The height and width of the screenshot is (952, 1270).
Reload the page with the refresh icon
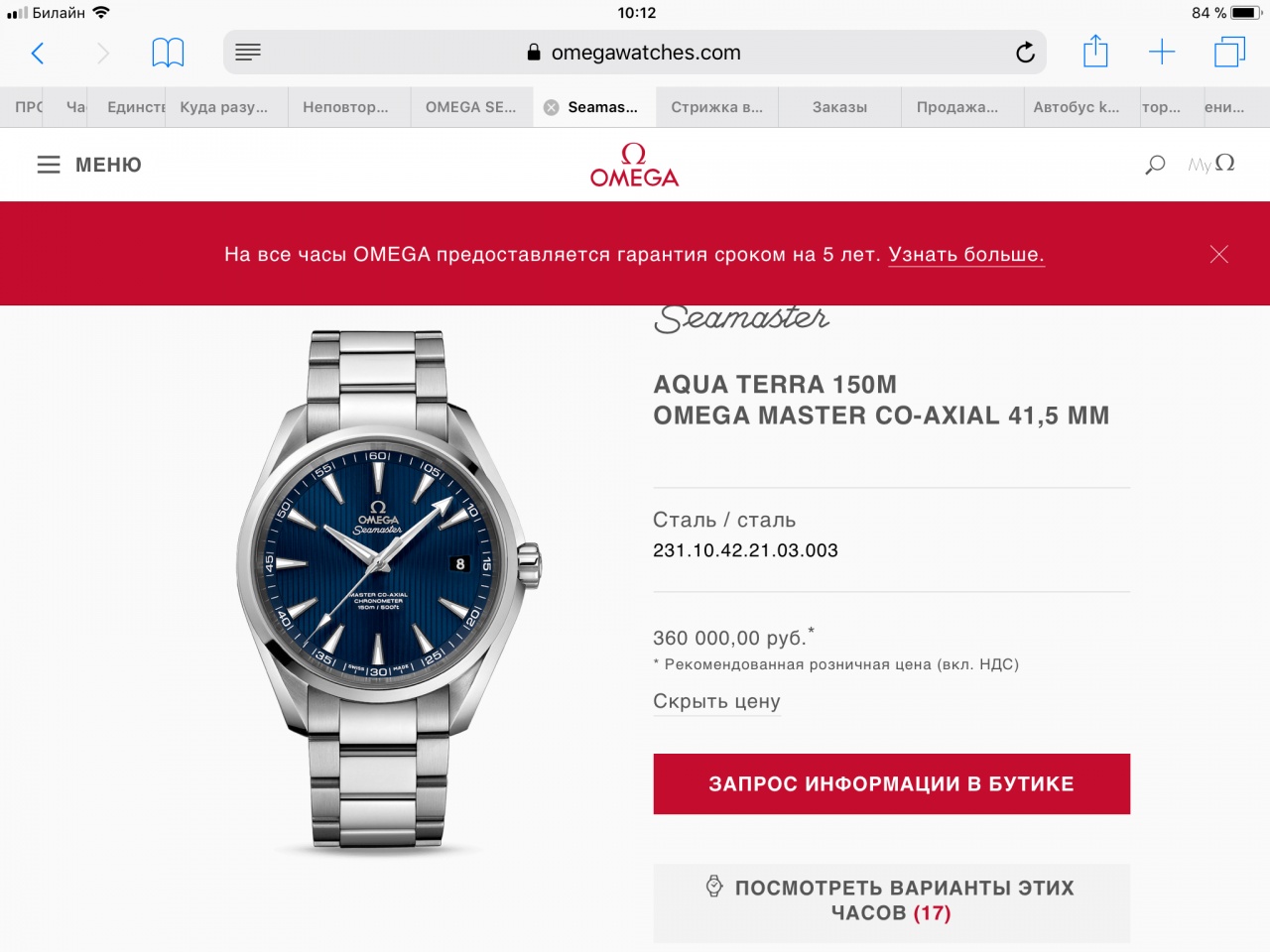(x=1025, y=53)
